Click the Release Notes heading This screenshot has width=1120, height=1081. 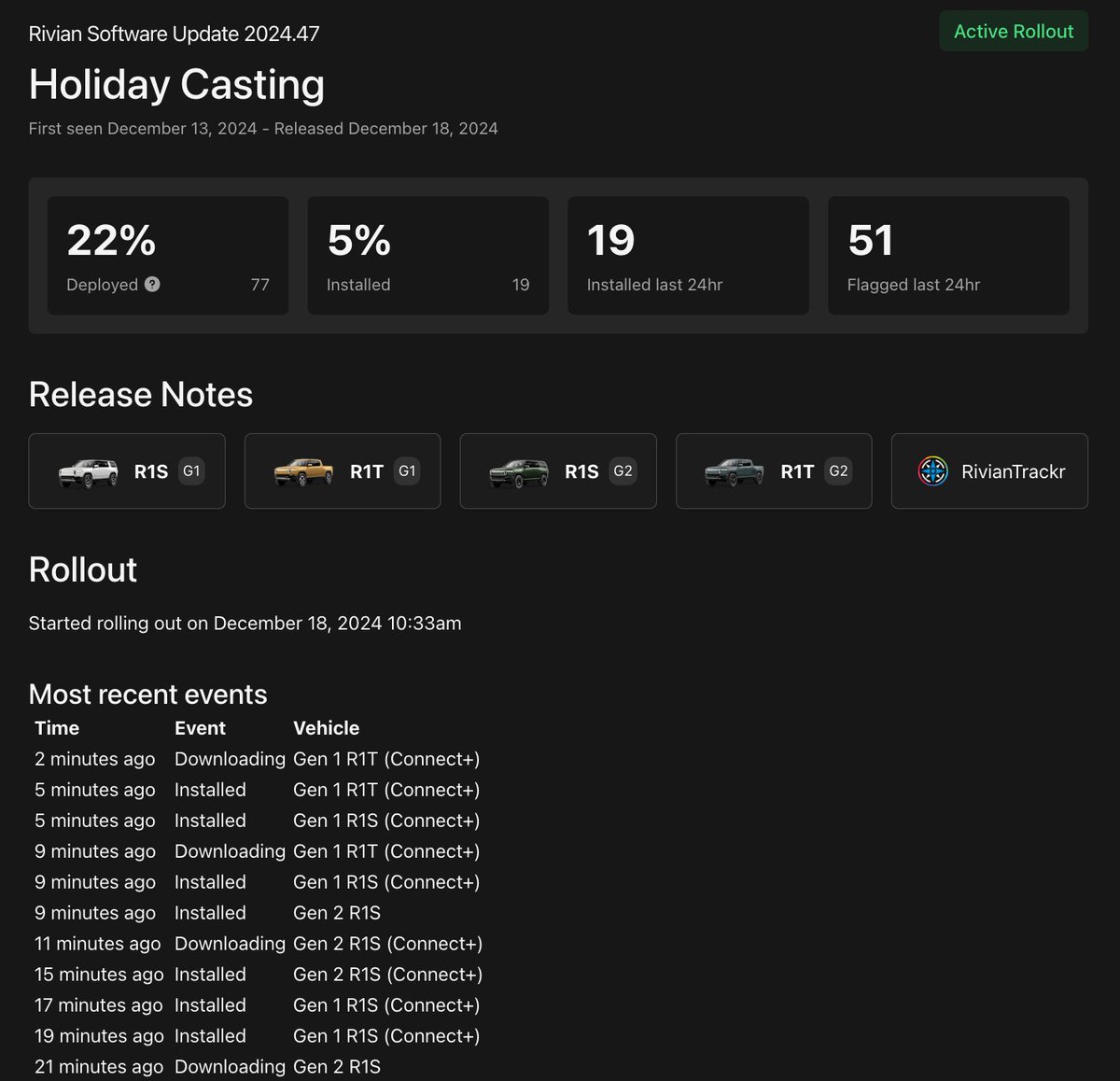[141, 395]
